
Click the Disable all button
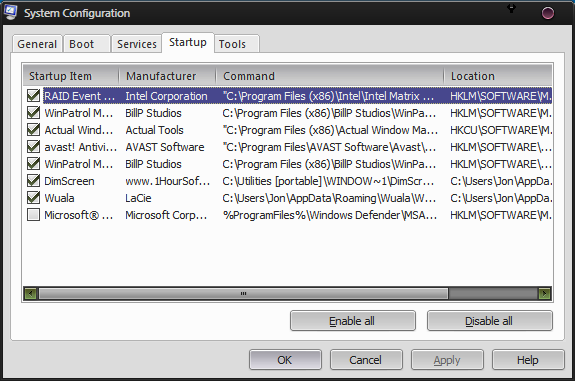490,321
